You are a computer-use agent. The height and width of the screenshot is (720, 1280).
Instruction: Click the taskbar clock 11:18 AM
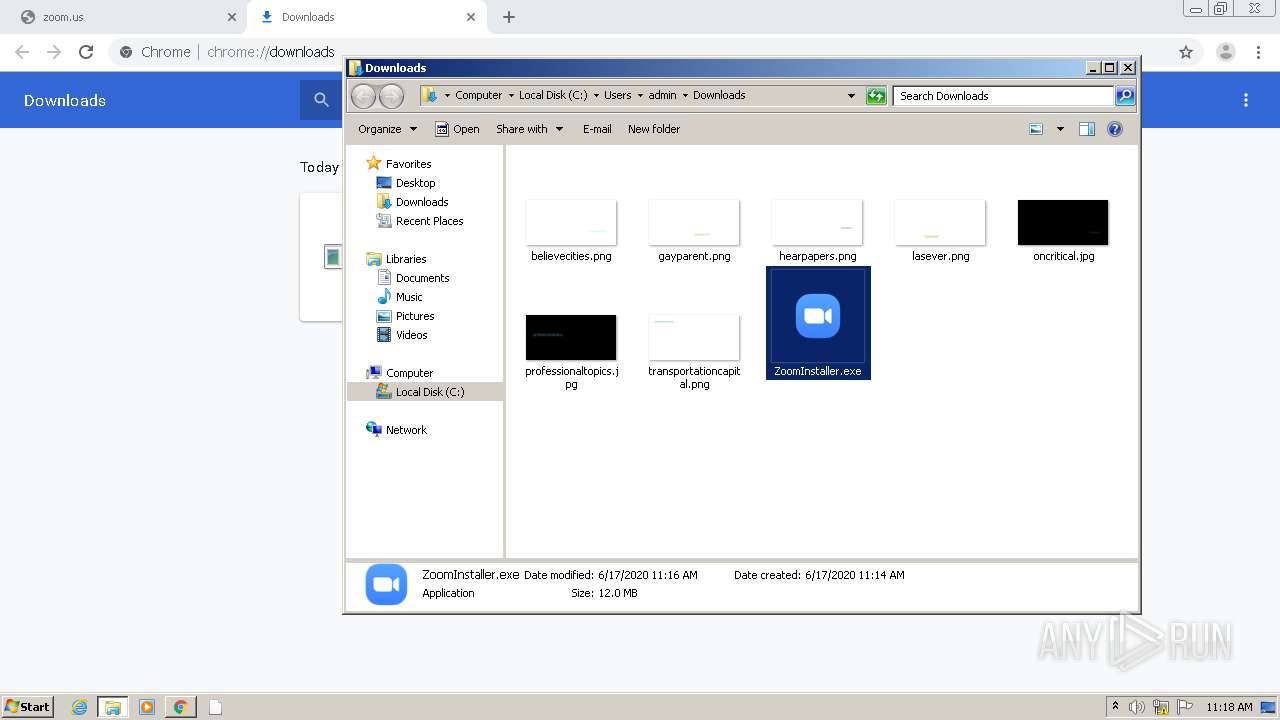1229,707
